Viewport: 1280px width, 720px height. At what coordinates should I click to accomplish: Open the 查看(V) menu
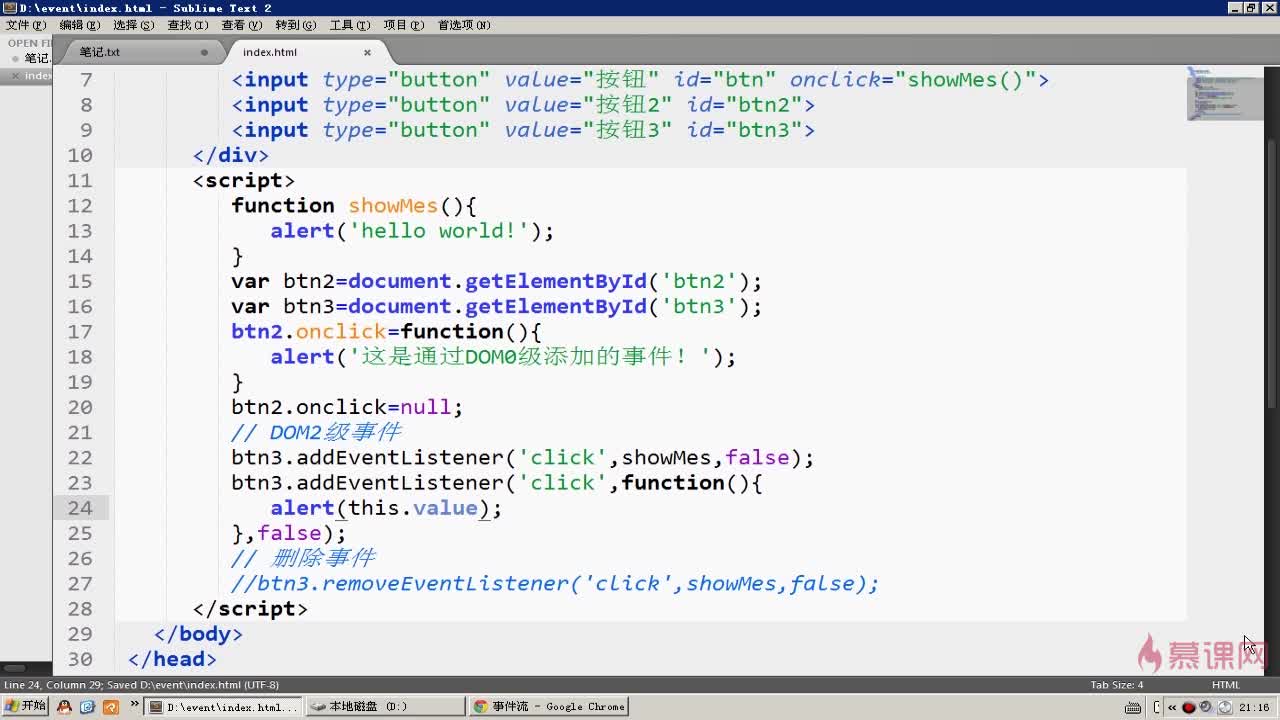(242, 25)
